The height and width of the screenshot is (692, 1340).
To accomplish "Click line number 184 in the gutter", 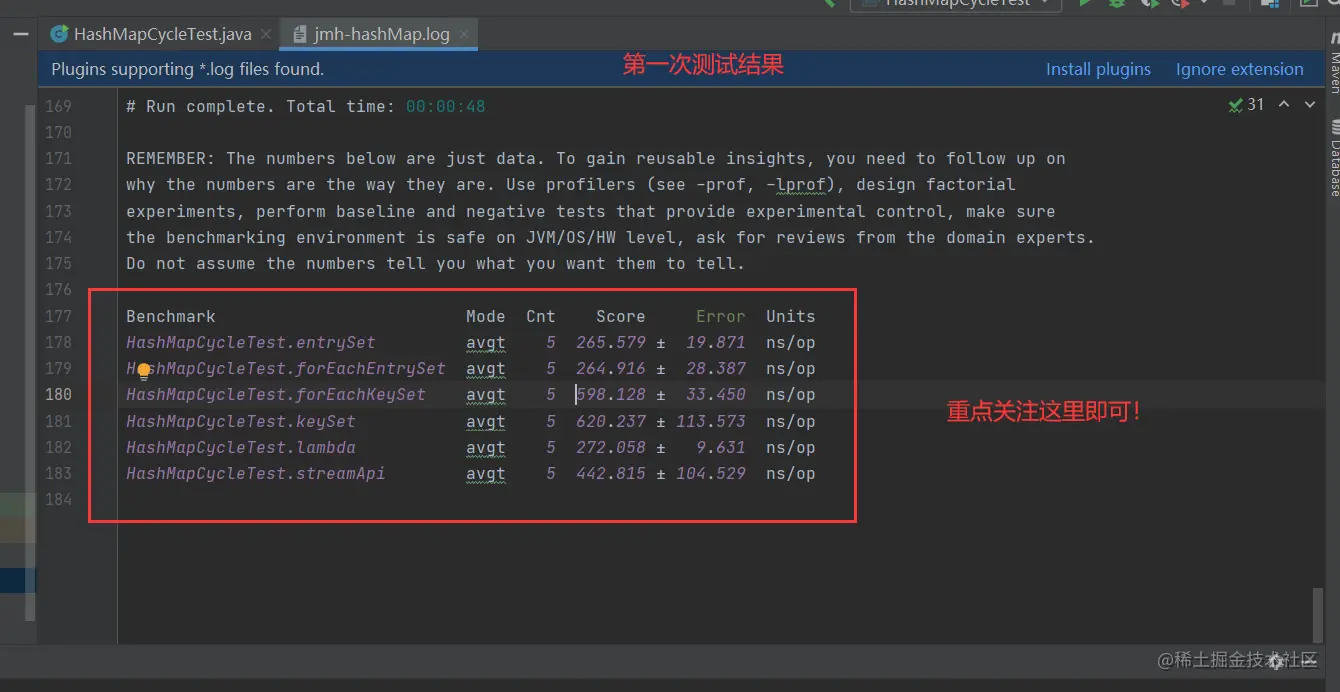I will (59, 500).
